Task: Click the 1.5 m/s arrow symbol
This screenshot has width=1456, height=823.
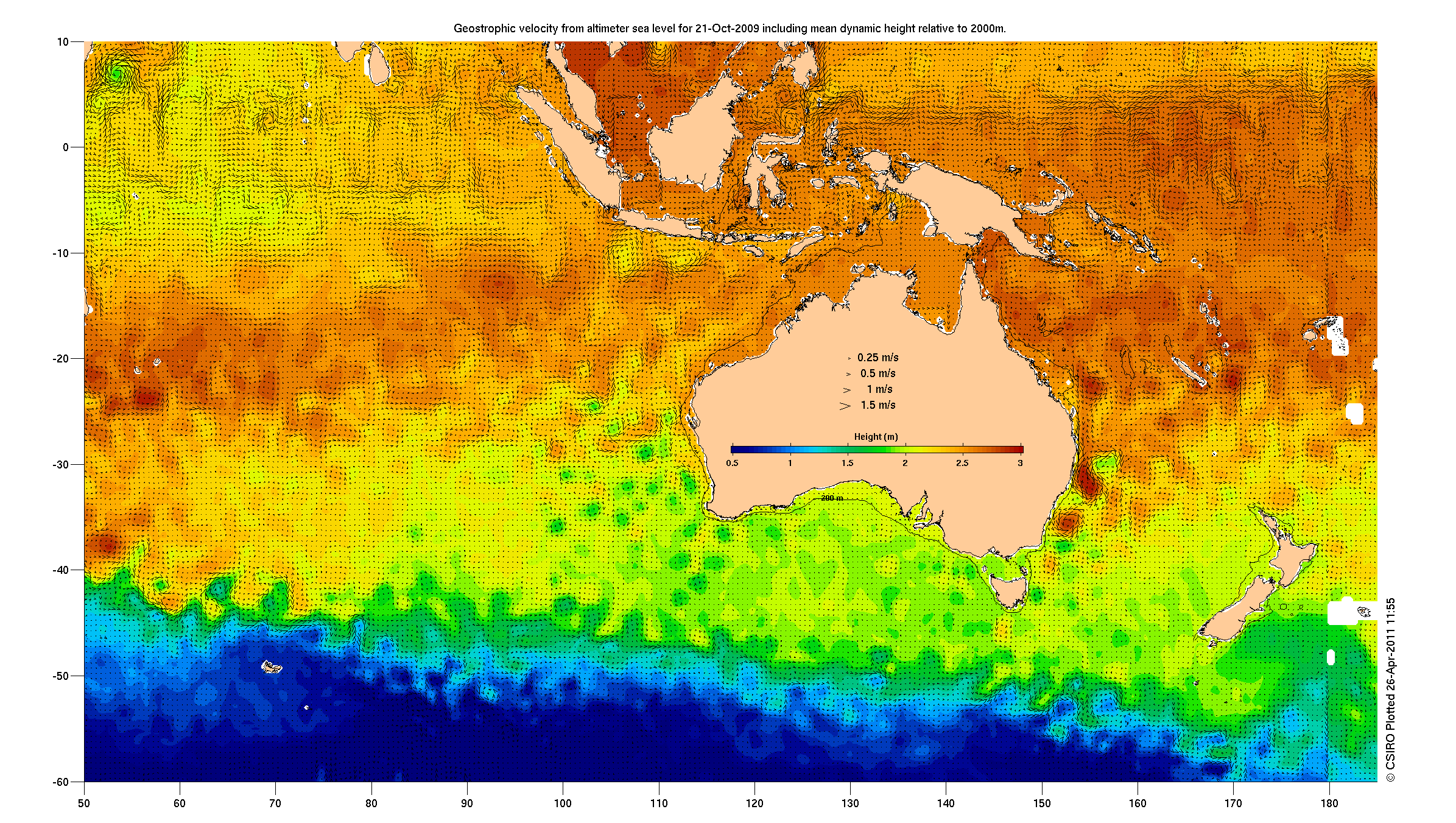Action: [x=845, y=406]
